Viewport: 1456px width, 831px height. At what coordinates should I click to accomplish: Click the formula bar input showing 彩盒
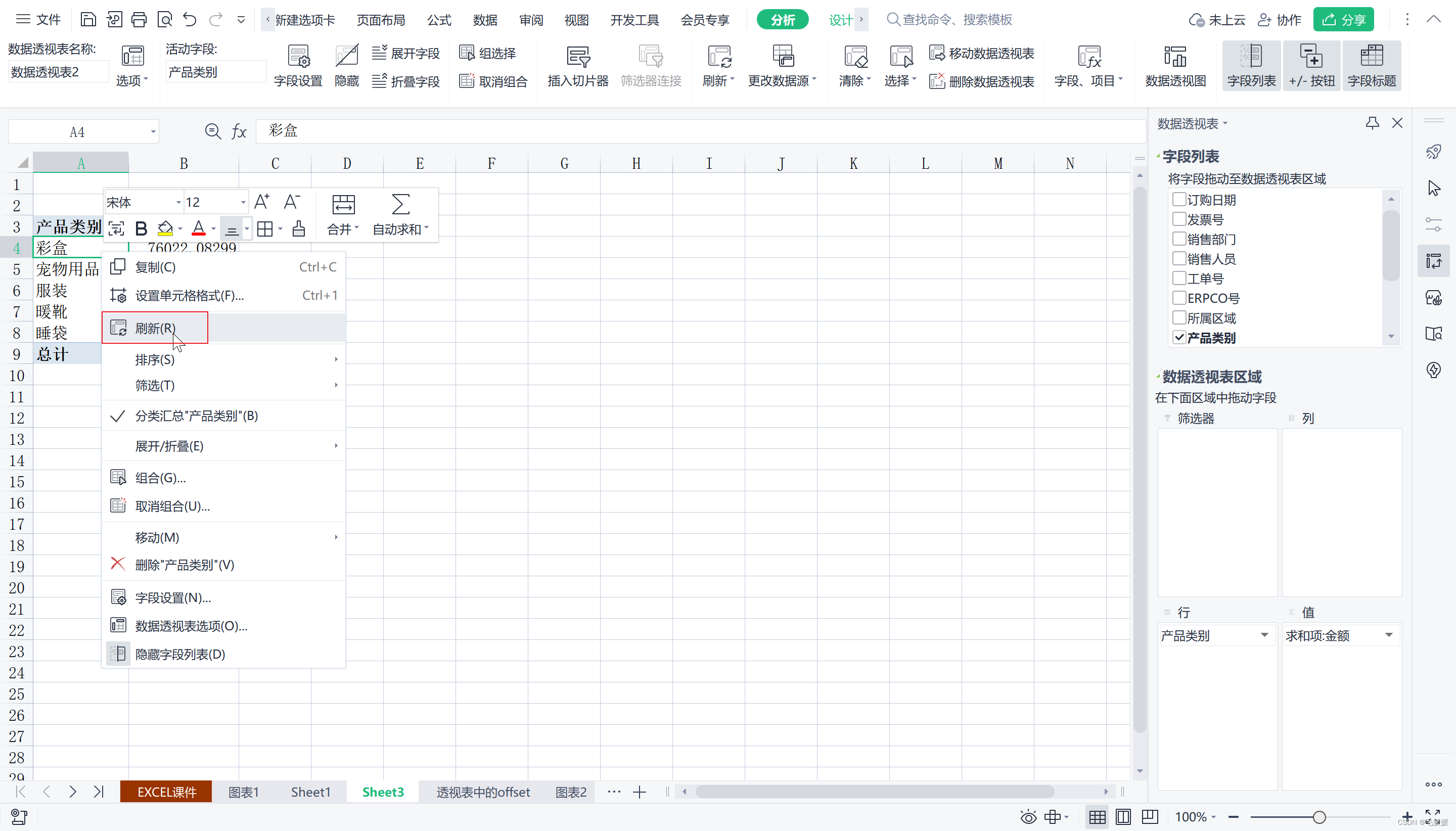coord(700,131)
